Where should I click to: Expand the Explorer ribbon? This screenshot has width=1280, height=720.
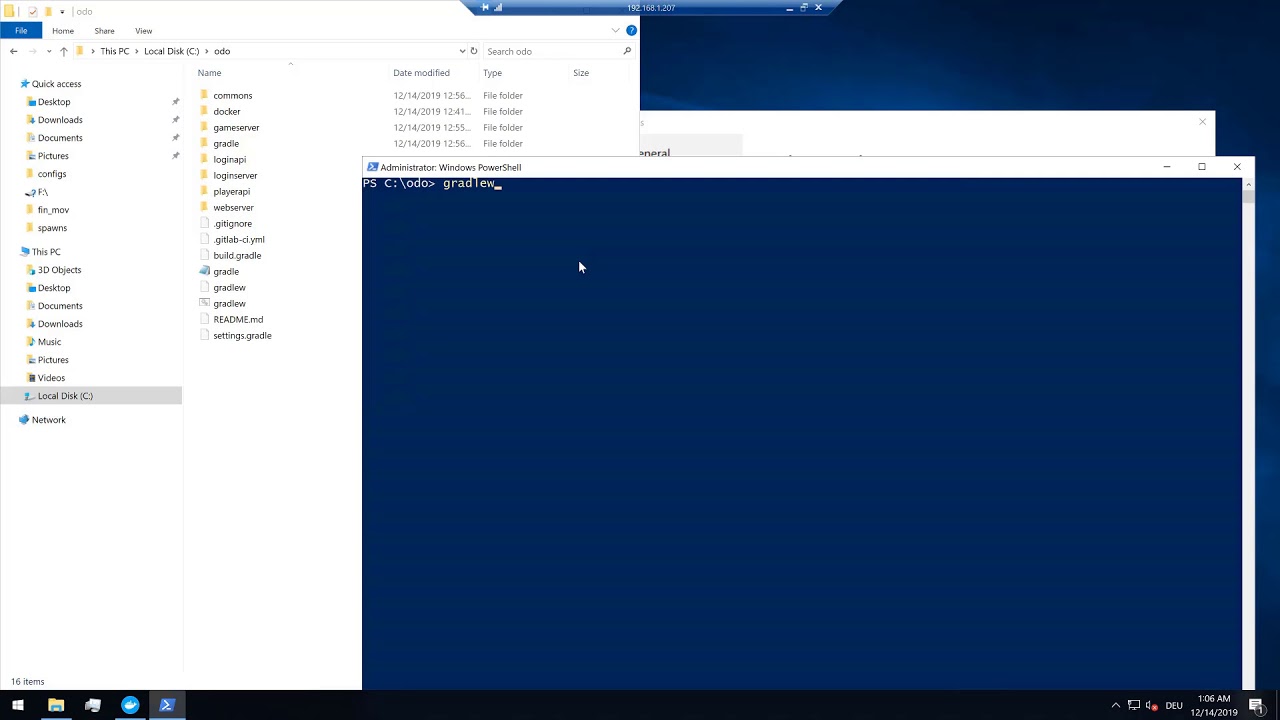(x=615, y=30)
